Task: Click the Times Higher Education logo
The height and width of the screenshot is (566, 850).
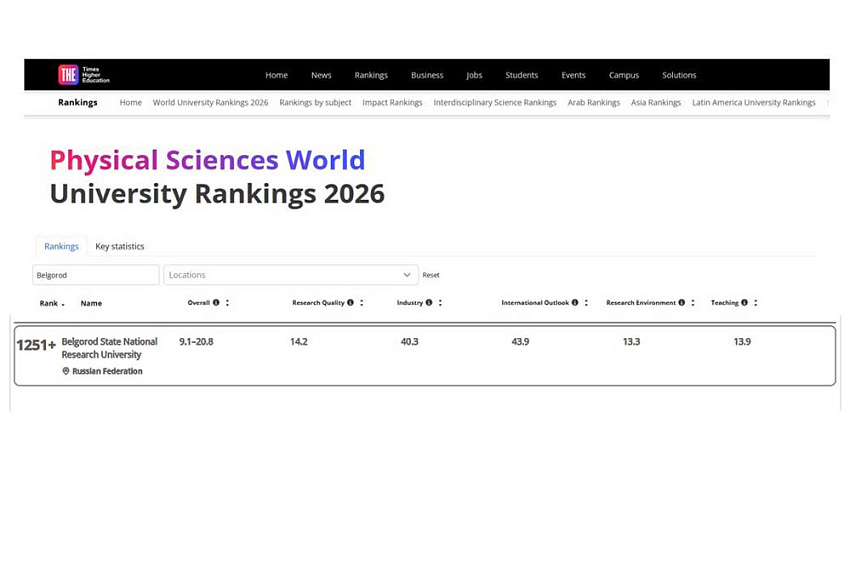Action: click(x=83, y=75)
